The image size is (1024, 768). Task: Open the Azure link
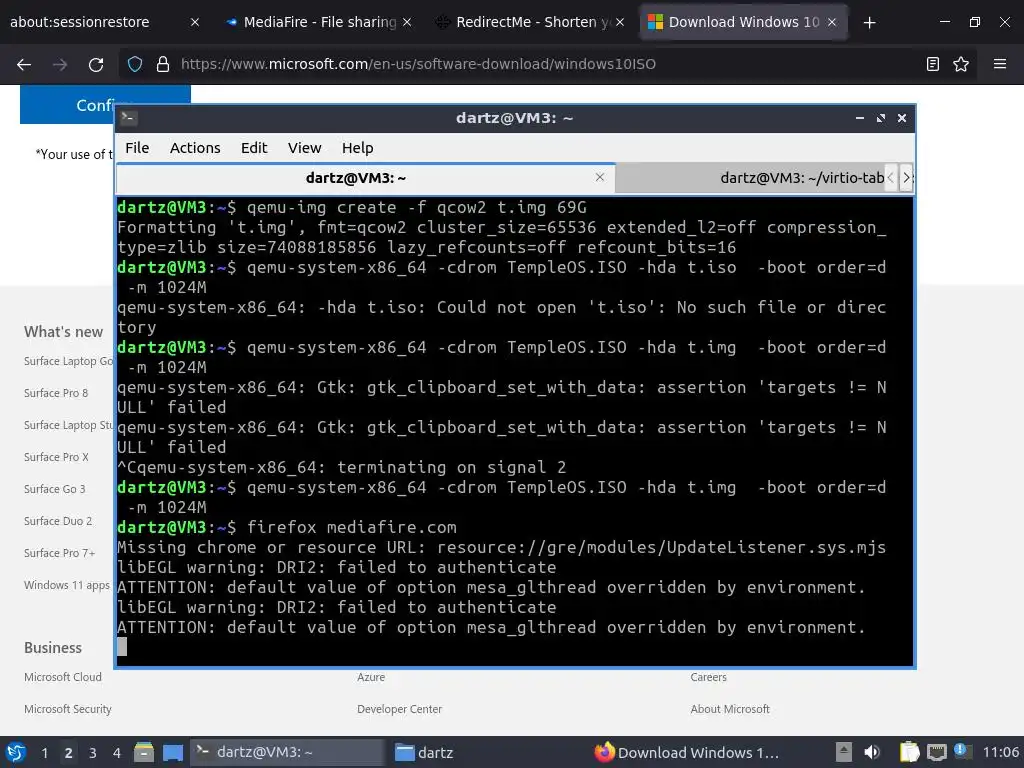tap(371, 677)
